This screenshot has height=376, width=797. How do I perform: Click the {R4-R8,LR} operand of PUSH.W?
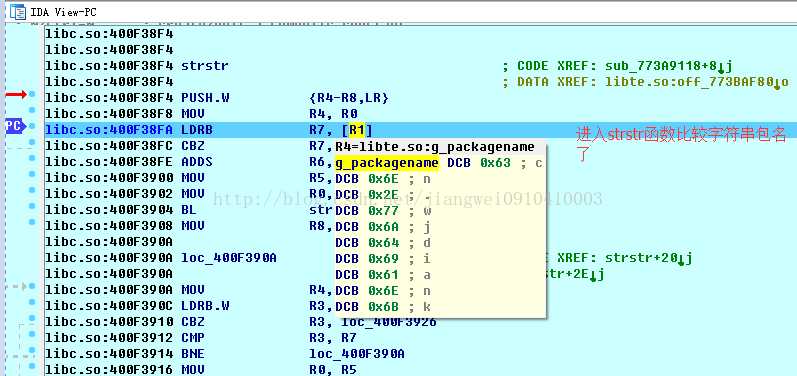pyautogui.click(x=348, y=98)
